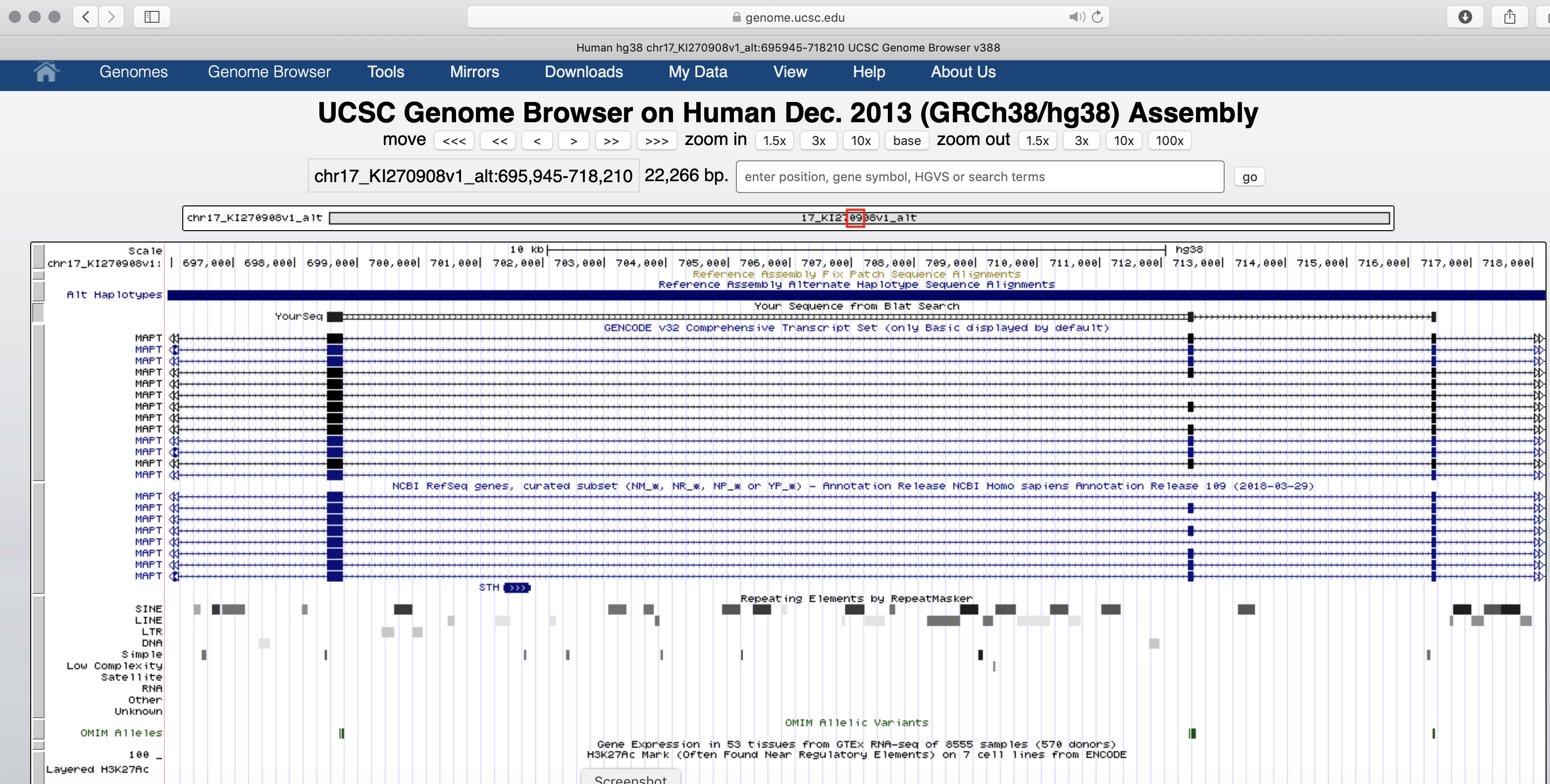
Task: Click the STH gene arrow block
Action: pyautogui.click(x=517, y=588)
